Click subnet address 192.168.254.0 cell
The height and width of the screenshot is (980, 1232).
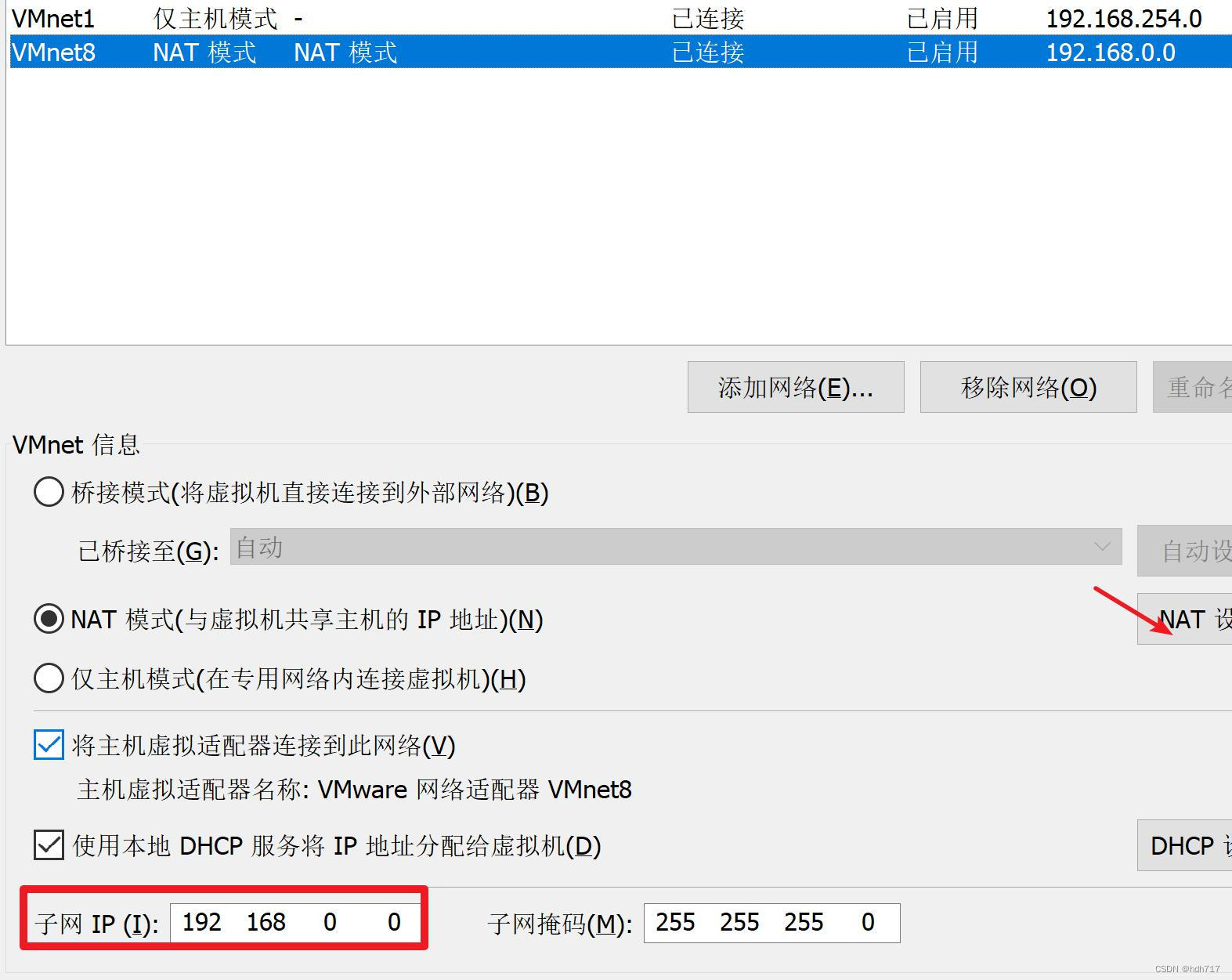1124,18
